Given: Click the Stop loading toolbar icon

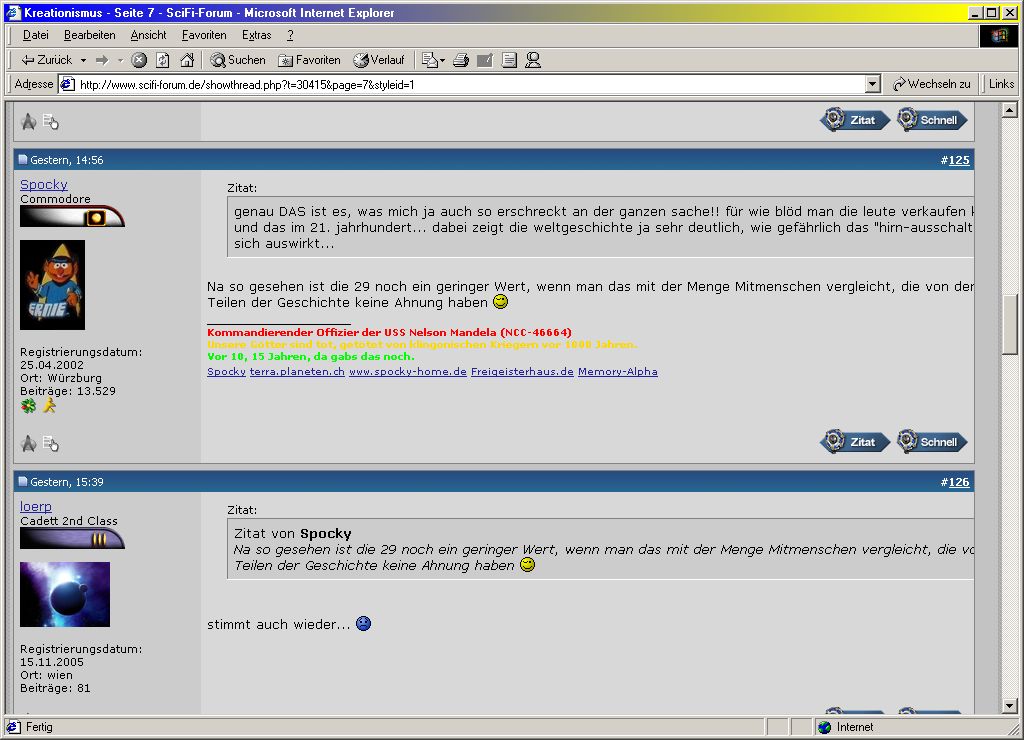Looking at the screenshot, I should pyautogui.click(x=139, y=60).
